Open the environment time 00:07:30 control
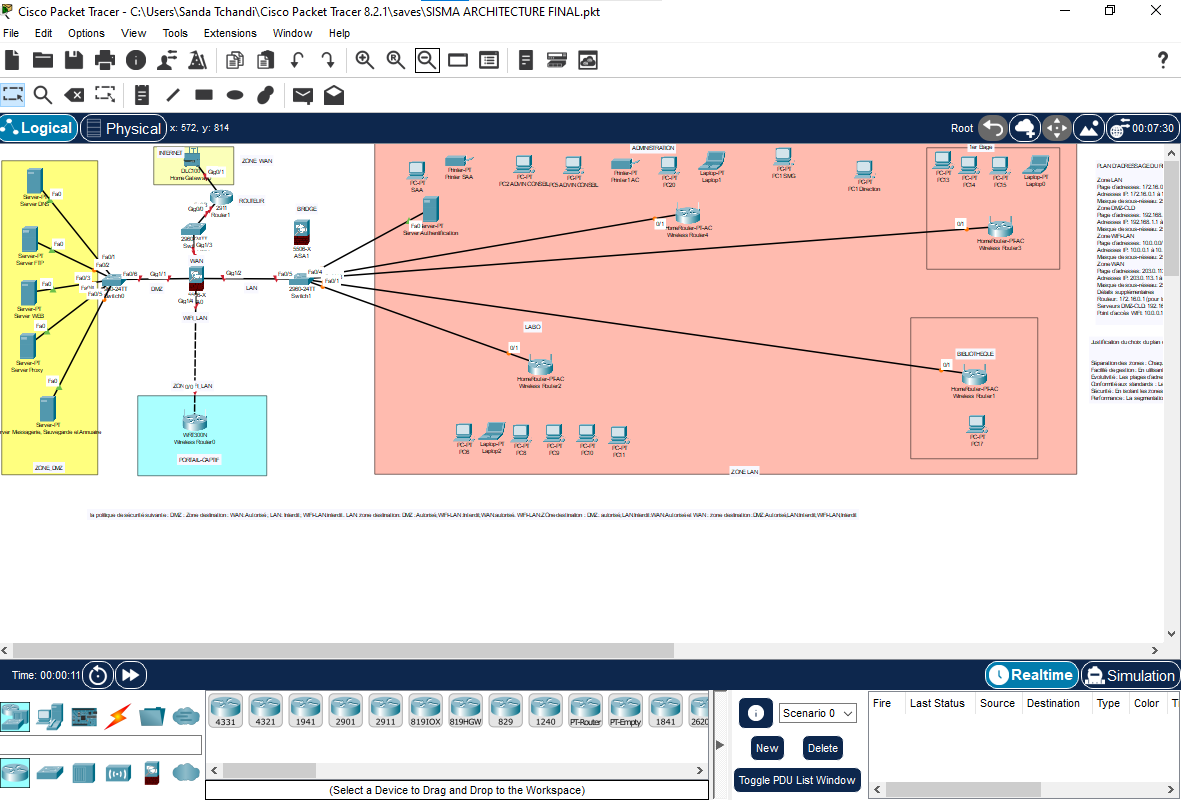Image resolution: width=1181 pixels, height=800 pixels. click(x=1143, y=128)
